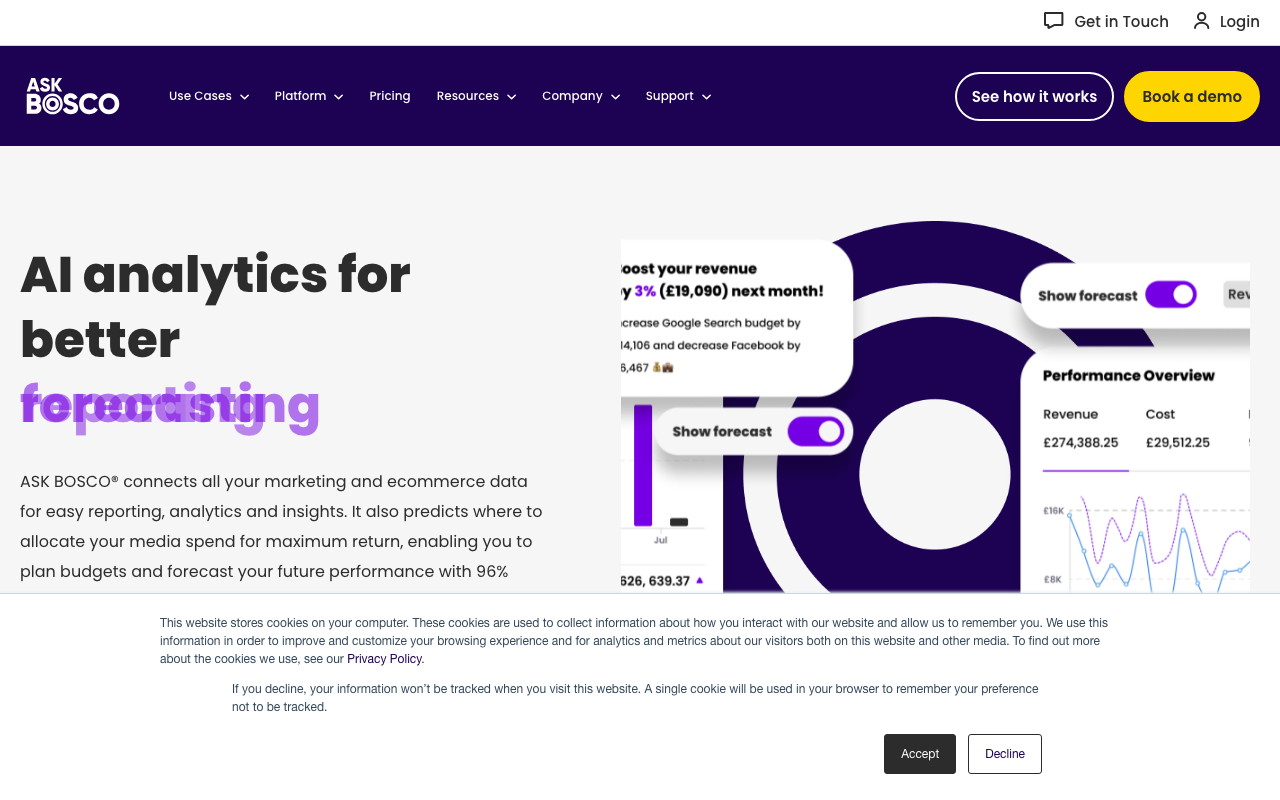
Task: Open the Resources dropdown
Action: pos(476,96)
